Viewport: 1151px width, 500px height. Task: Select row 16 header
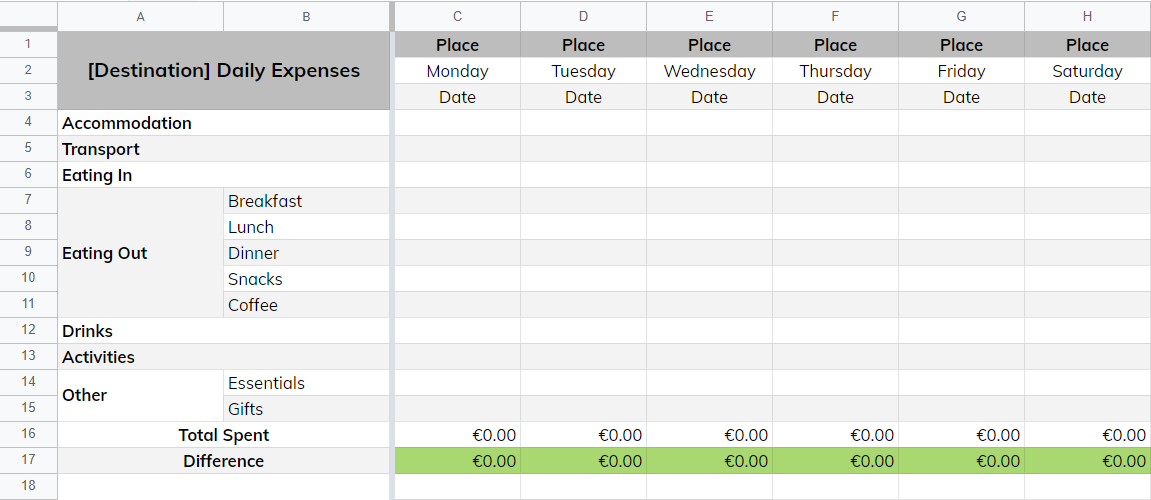(x=29, y=435)
